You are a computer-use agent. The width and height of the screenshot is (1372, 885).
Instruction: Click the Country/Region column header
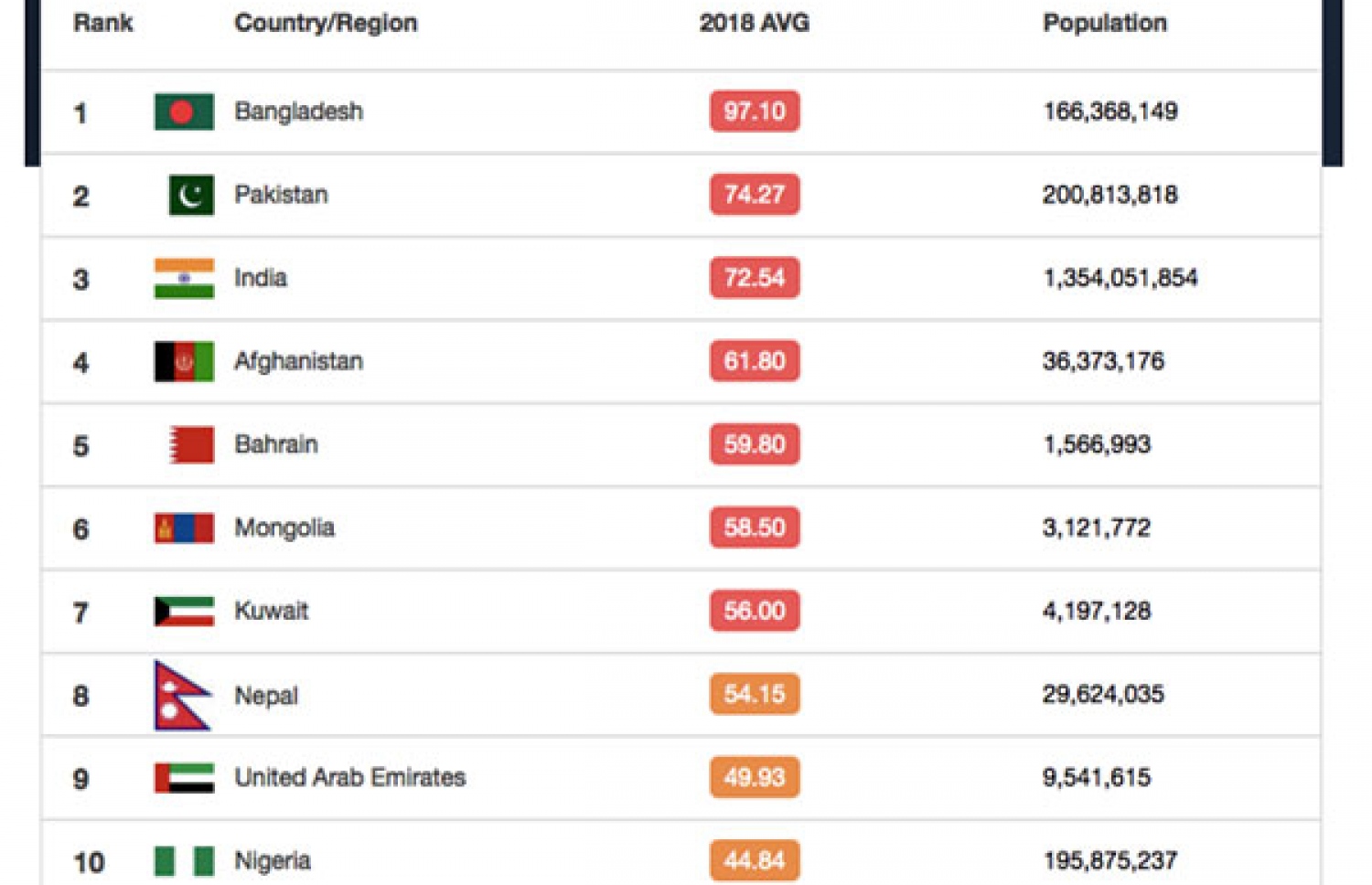tap(326, 23)
